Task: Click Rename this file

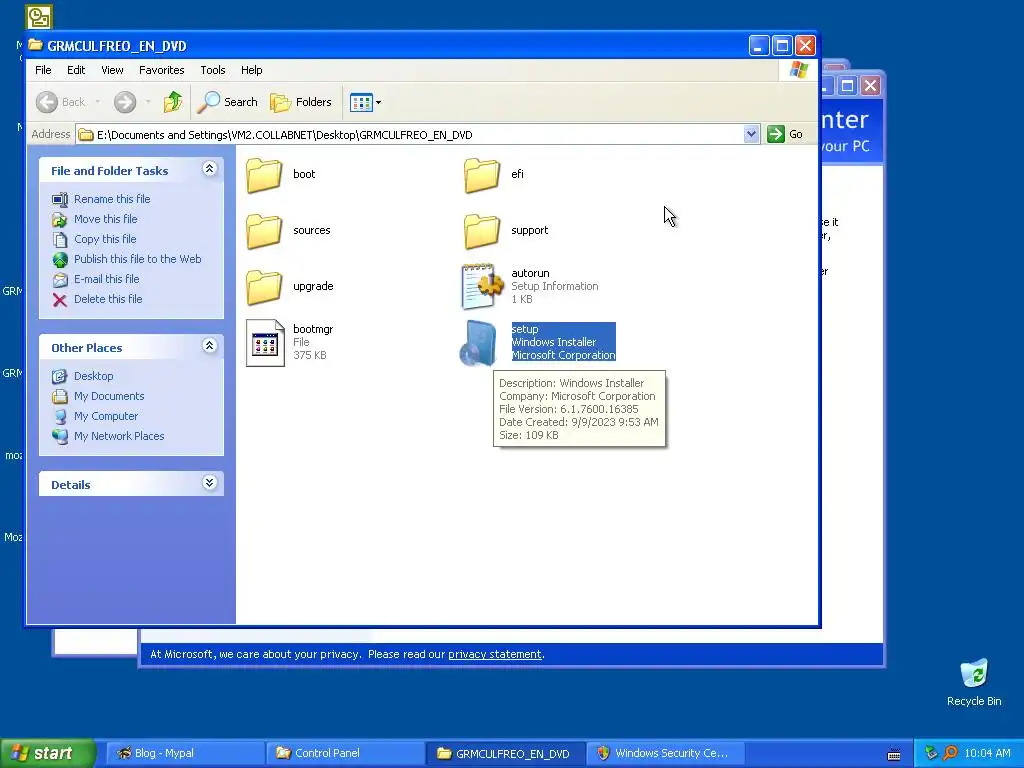Action: (x=112, y=199)
